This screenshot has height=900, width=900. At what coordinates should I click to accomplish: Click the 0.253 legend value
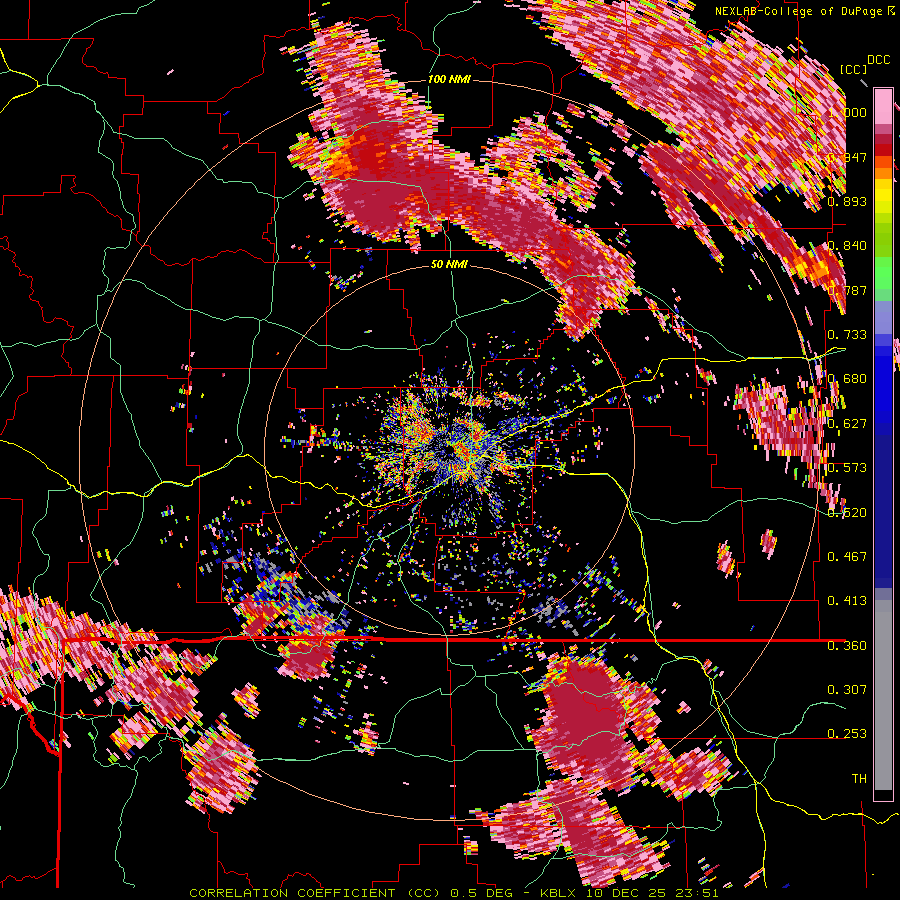[847, 734]
